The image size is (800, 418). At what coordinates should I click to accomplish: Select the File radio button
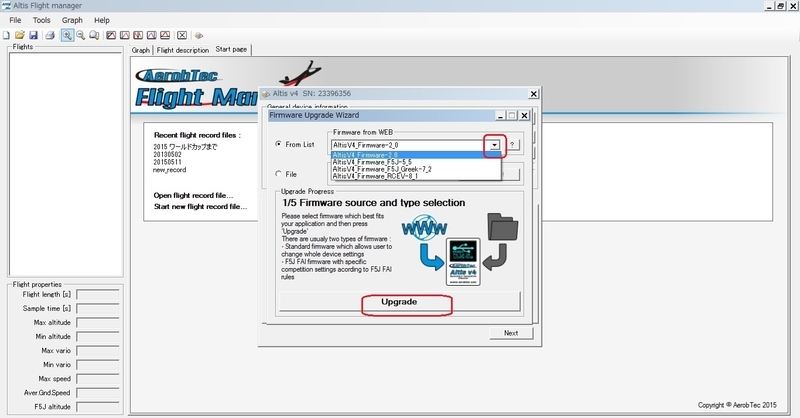(278, 174)
